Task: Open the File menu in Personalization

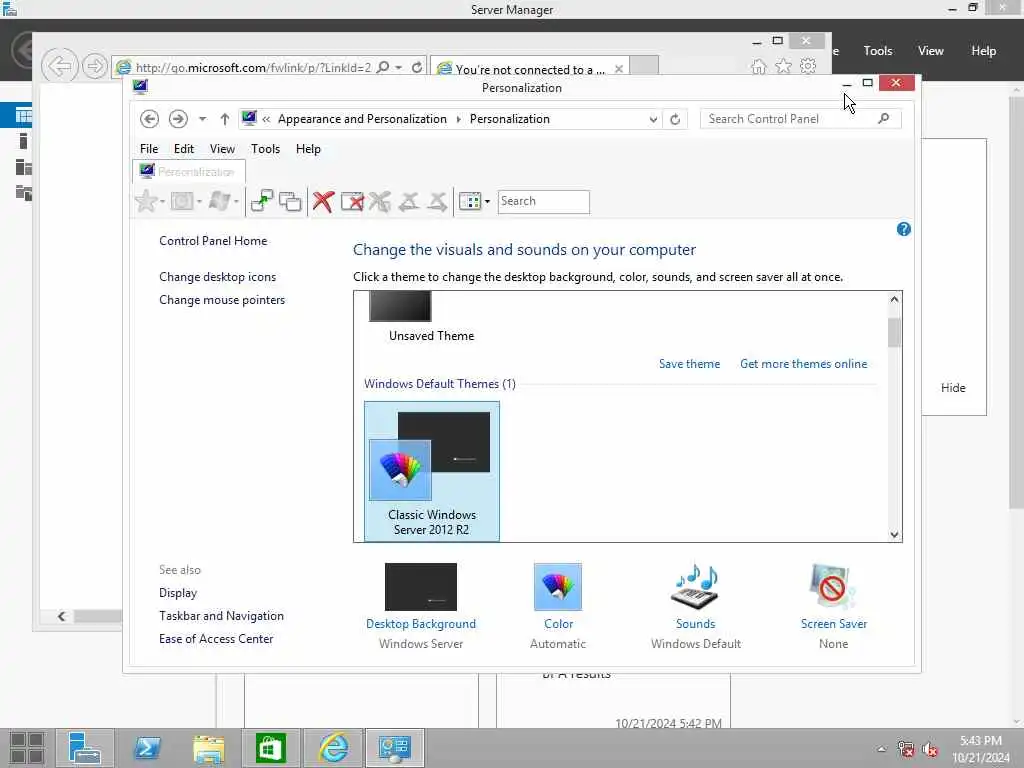Action: coord(149,149)
